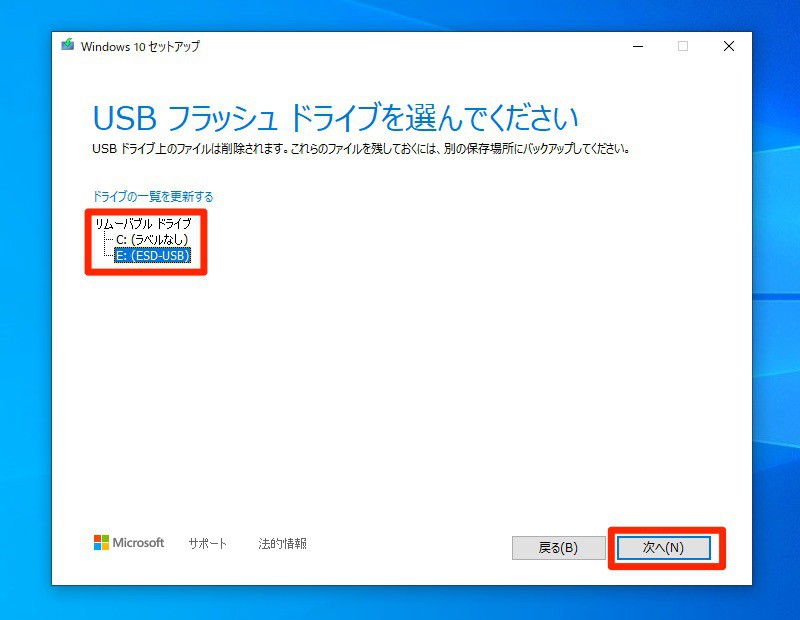
Task: Close the Windows 10 setup window
Action: click(x=729, y=46)
